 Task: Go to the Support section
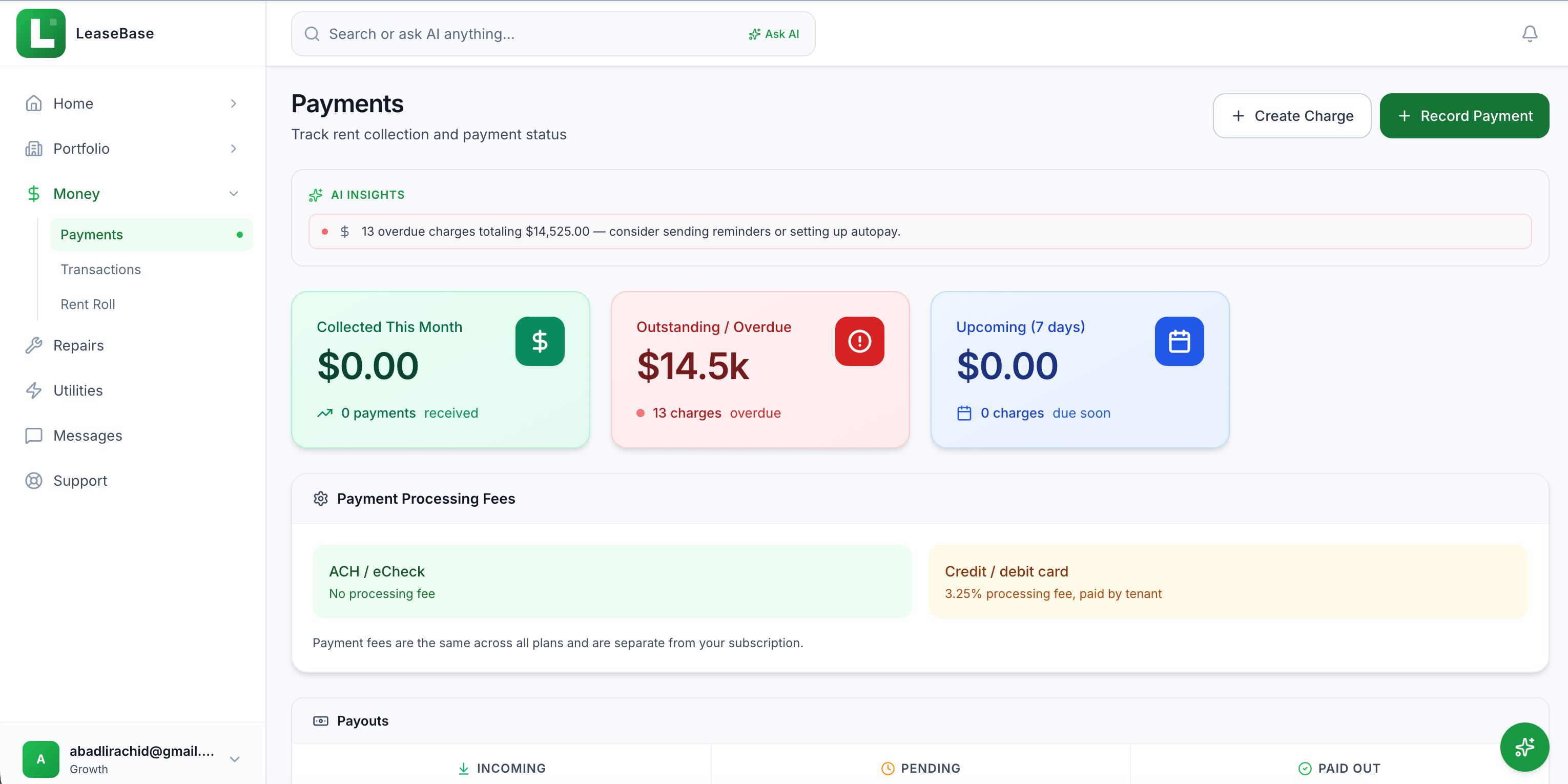[133, 481]
